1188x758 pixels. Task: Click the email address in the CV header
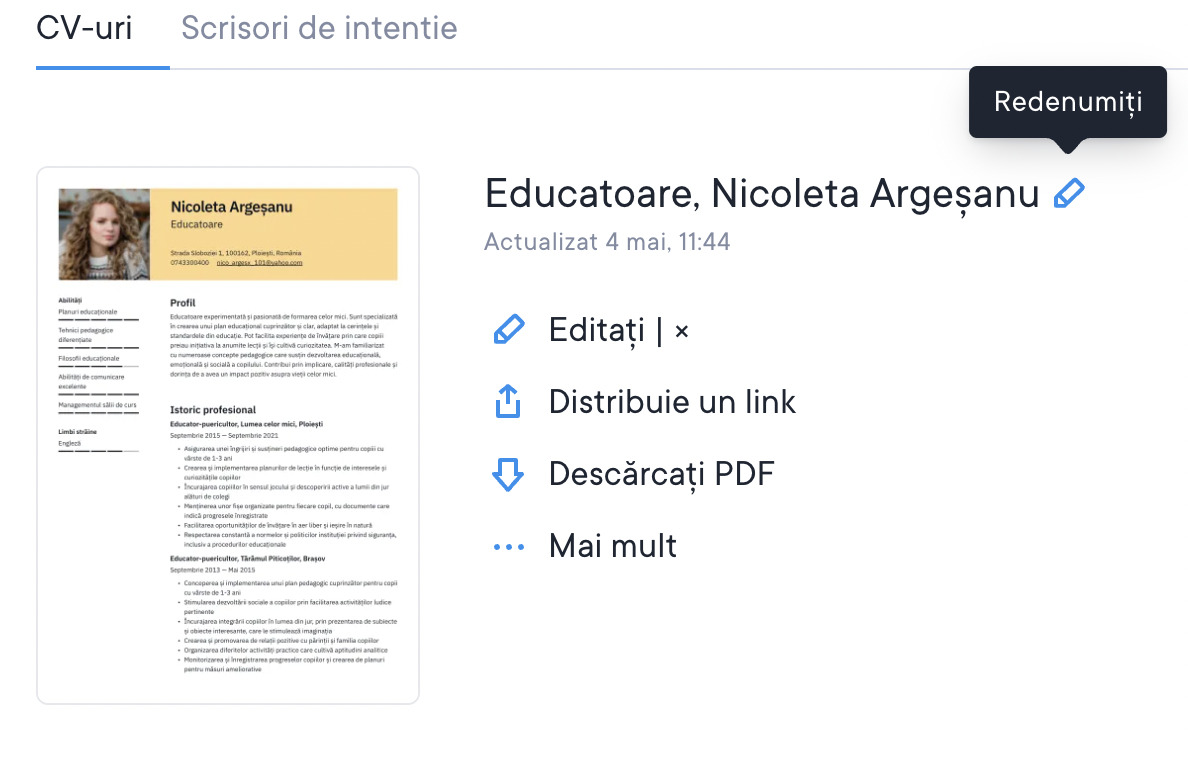(259, 263)
